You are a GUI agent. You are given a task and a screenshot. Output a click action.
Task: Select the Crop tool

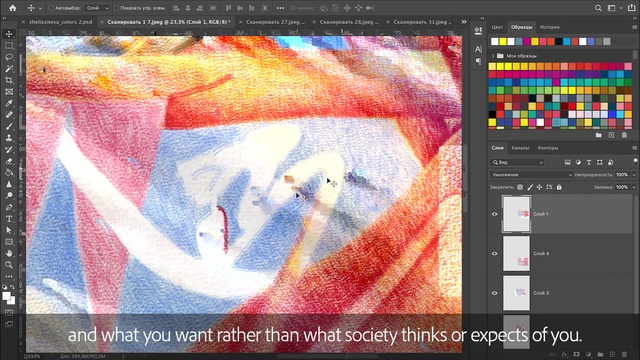(x=9, y=80)
